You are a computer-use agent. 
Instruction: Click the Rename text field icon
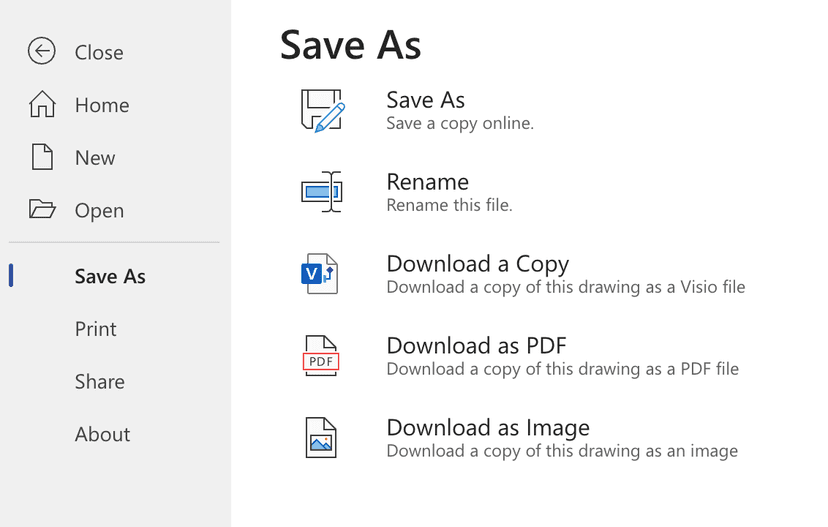322,191
